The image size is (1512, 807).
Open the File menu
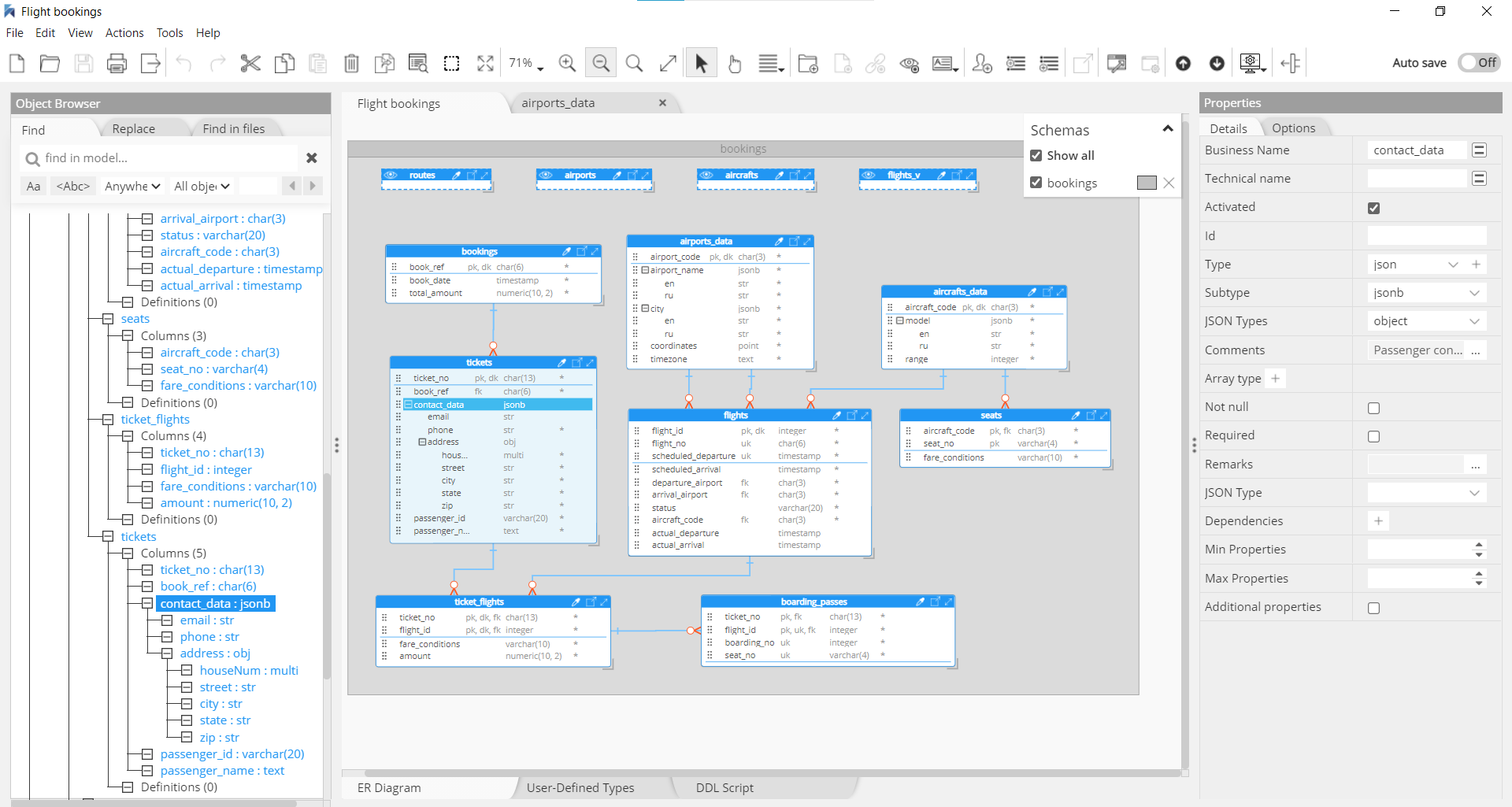click(14, 33)
